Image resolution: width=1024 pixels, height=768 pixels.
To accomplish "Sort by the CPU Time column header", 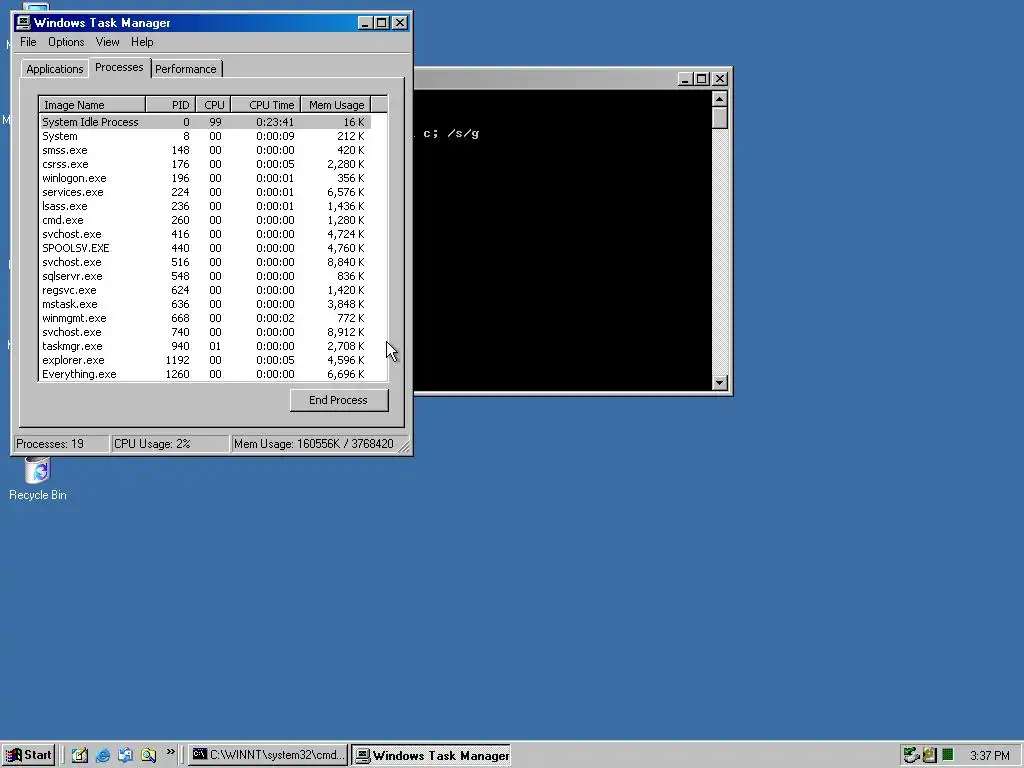I will coord(266,105).
